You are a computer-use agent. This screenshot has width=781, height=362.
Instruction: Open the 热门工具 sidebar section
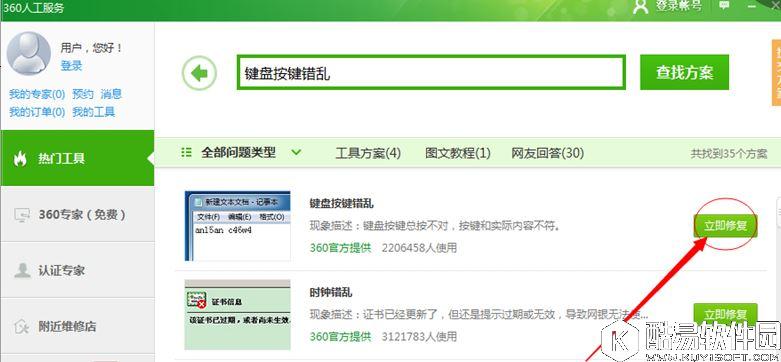(77, 158)
